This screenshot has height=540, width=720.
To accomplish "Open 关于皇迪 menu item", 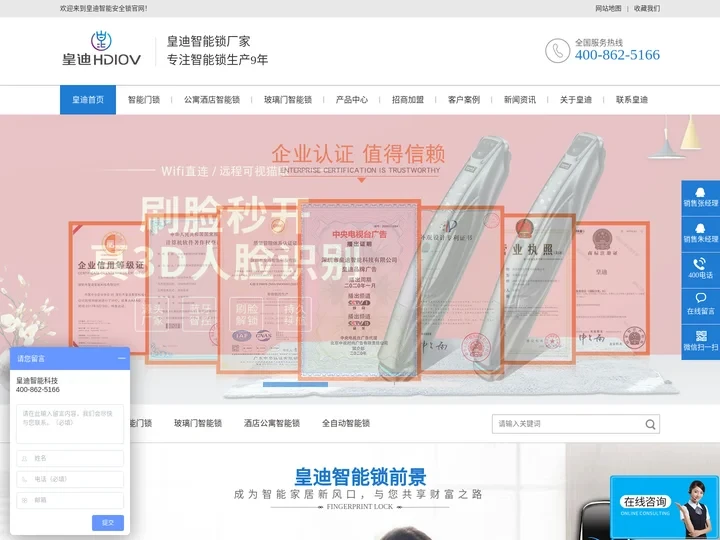I will pos(576,100).
